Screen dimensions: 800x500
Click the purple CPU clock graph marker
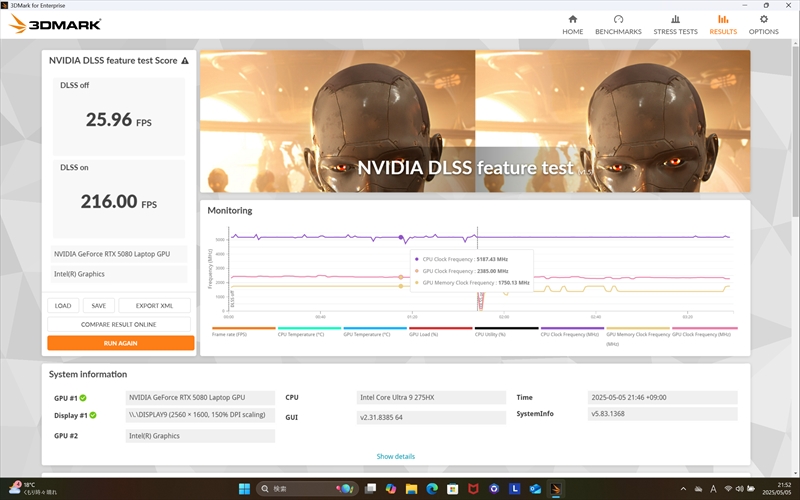pyautogui.click(x=401, y=237)
